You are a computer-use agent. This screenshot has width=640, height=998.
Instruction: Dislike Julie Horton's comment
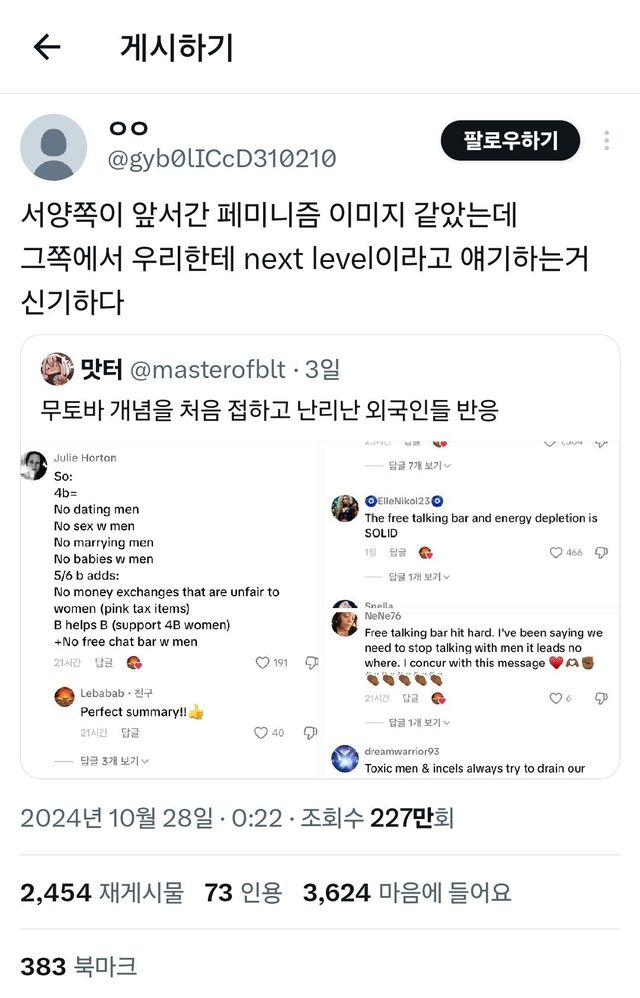[311, 662]
